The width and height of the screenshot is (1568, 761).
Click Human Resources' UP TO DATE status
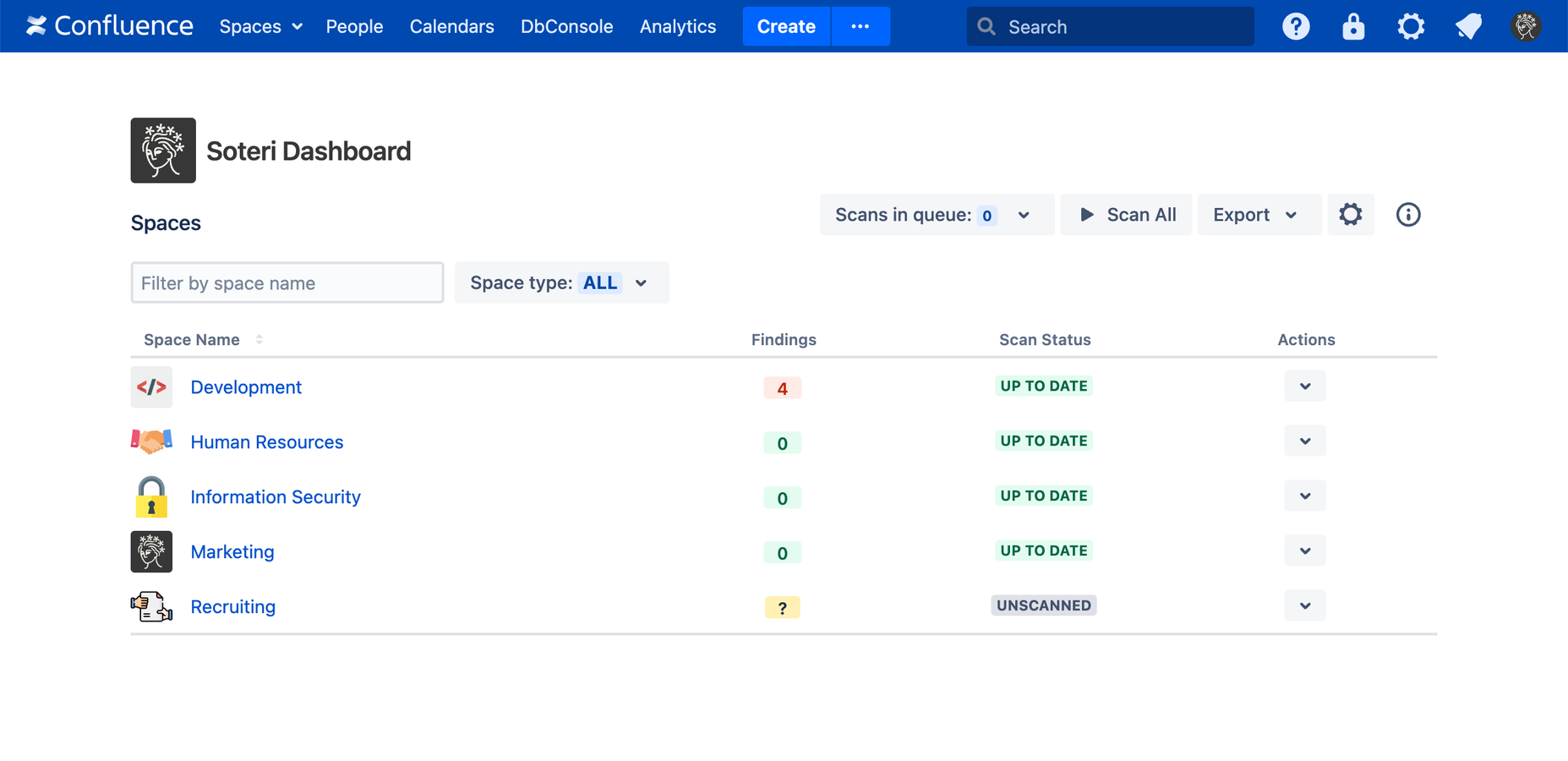click(1044, 441)
